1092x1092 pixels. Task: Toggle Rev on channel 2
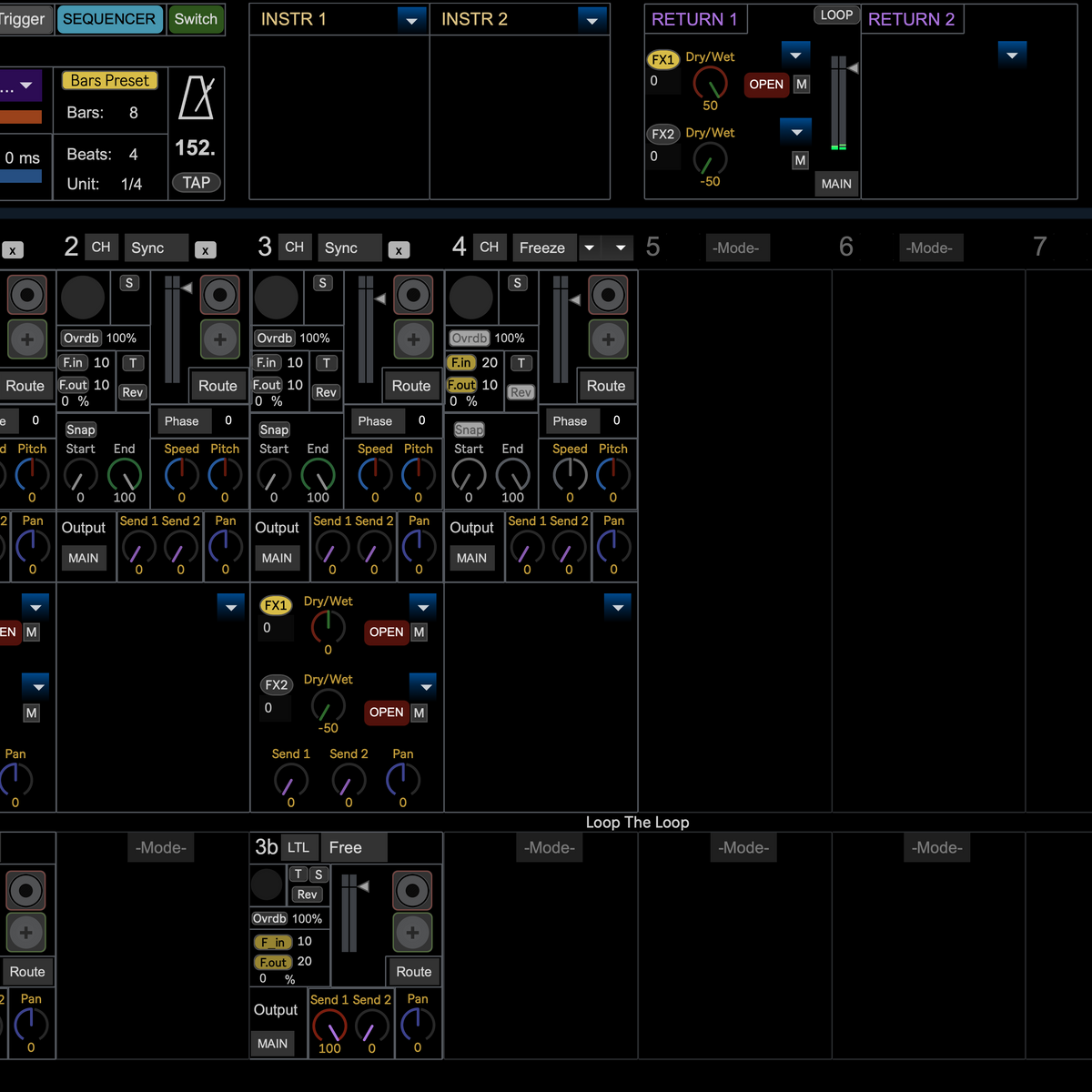point(133,392)
